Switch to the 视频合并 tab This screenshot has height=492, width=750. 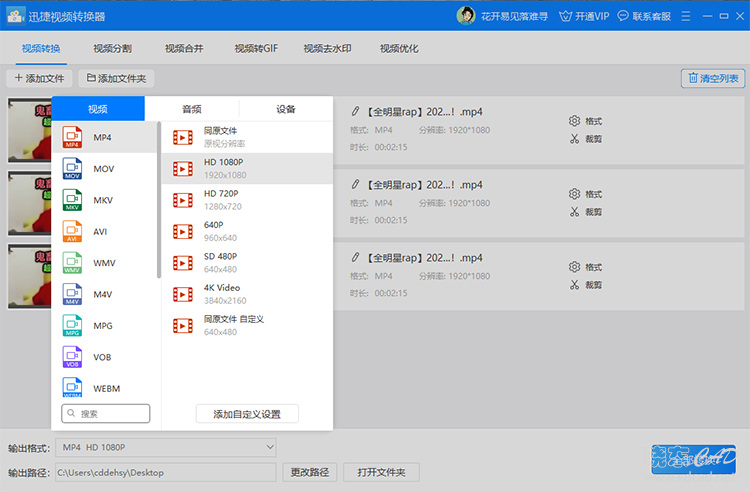point(184,48)
